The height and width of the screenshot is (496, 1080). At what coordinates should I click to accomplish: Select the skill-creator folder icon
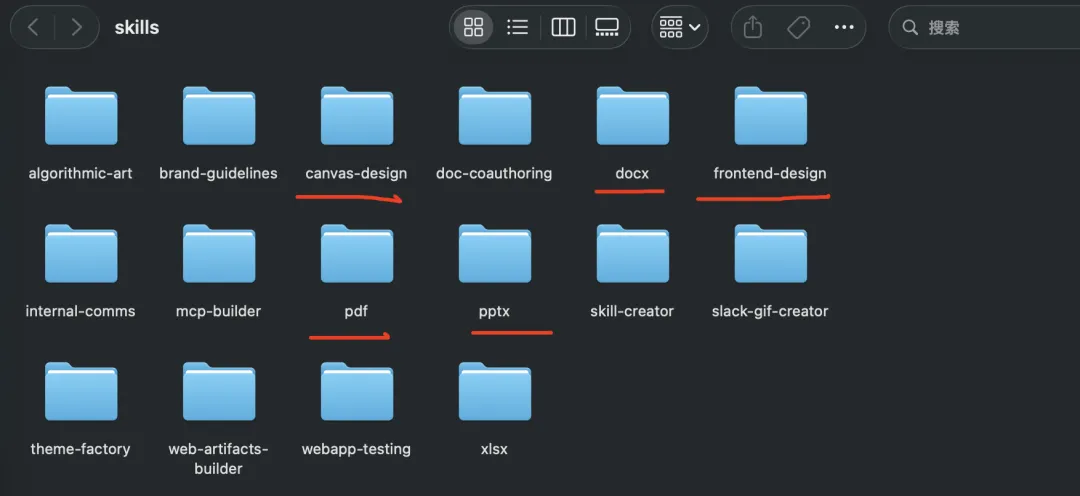tap(632, 254)
